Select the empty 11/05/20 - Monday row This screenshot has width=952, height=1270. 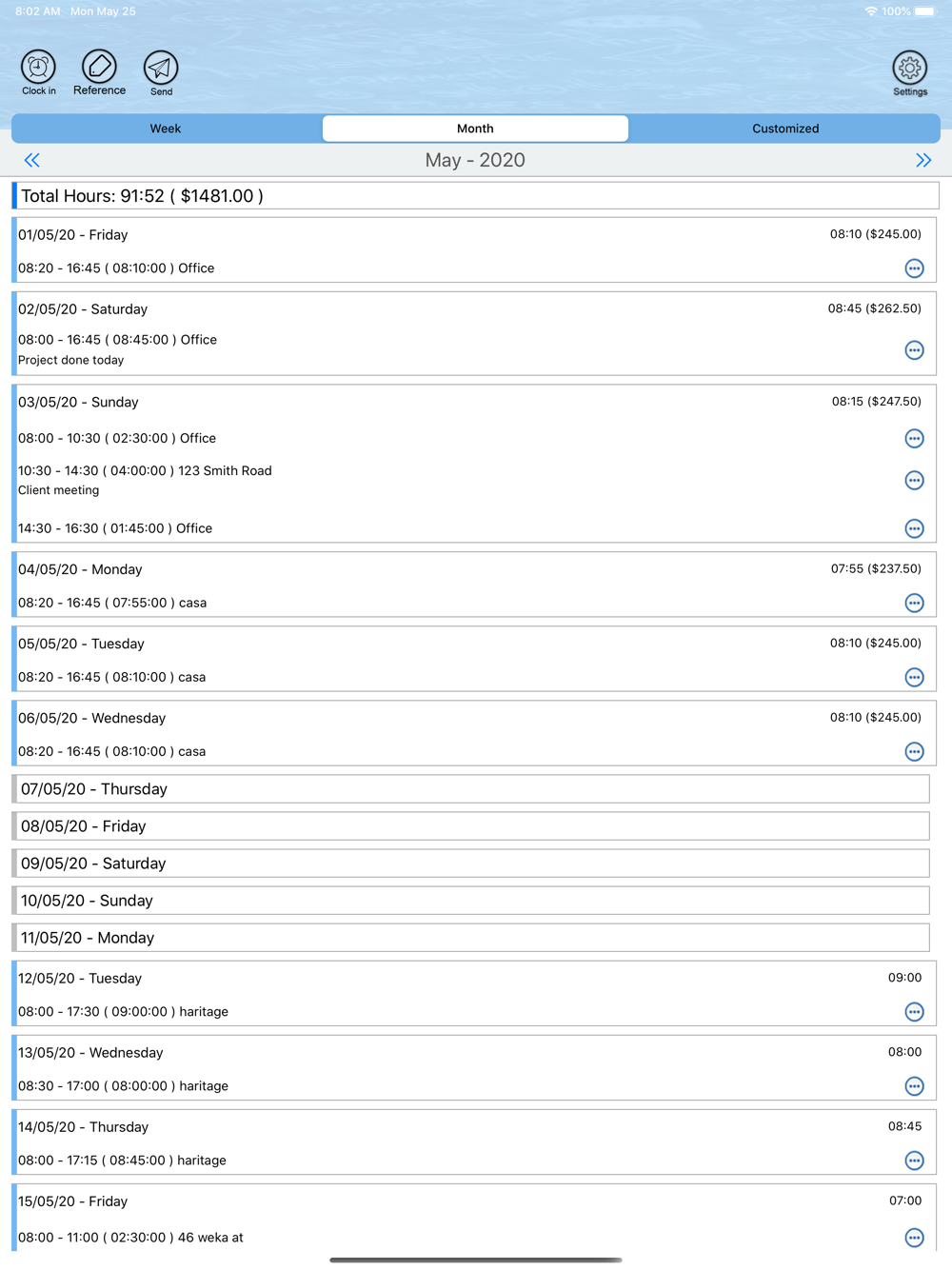coord(470,938)
